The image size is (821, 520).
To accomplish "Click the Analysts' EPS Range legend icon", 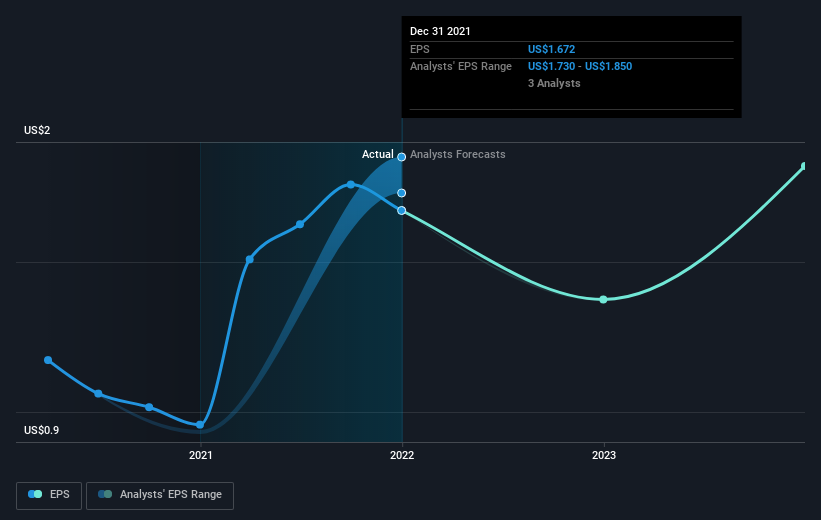I will [x=105, y=494].
